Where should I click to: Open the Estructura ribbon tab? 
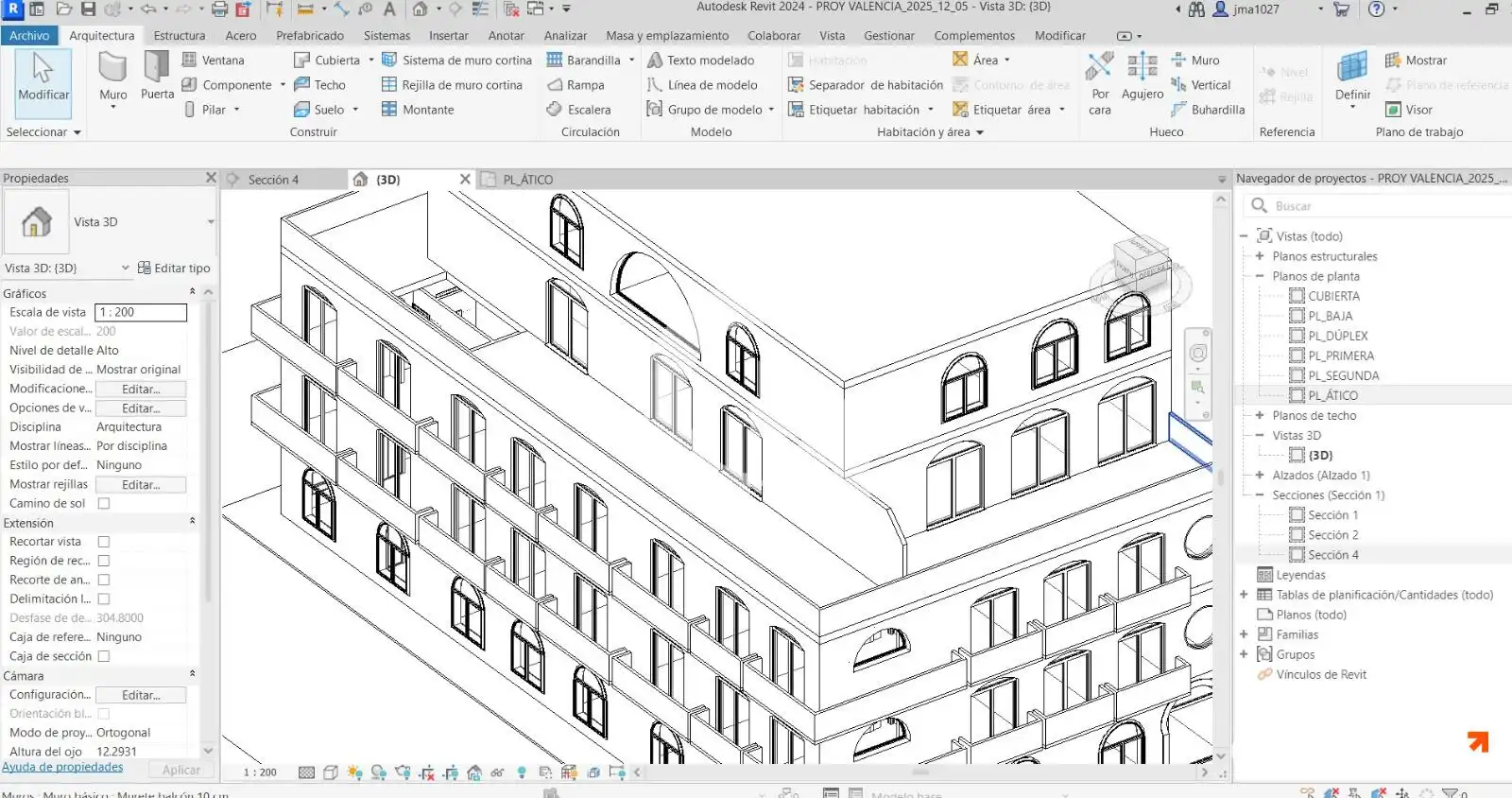tap(180, 36)
